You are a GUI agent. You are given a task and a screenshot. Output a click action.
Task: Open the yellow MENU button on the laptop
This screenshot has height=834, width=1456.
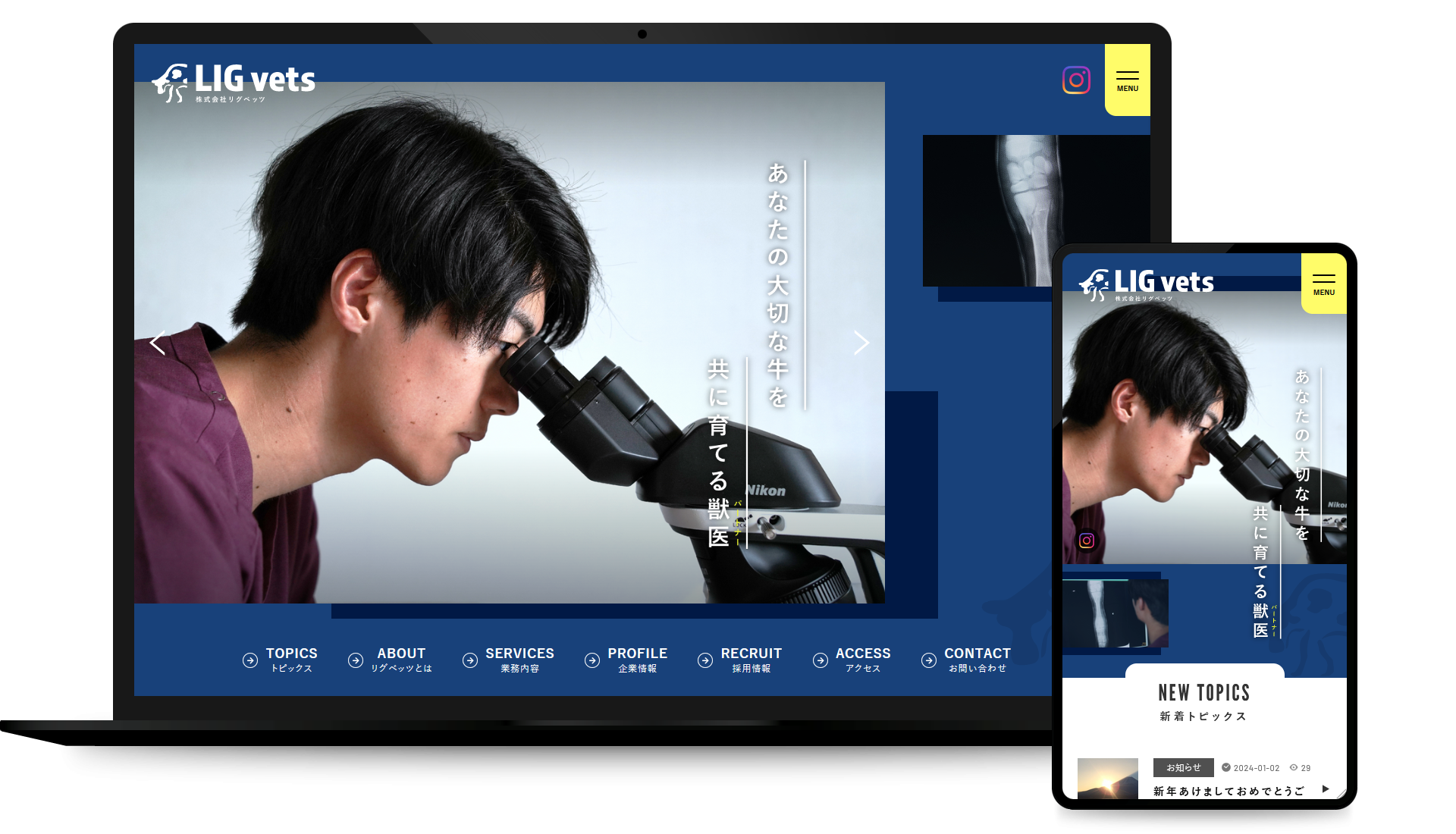[1128, 80]
